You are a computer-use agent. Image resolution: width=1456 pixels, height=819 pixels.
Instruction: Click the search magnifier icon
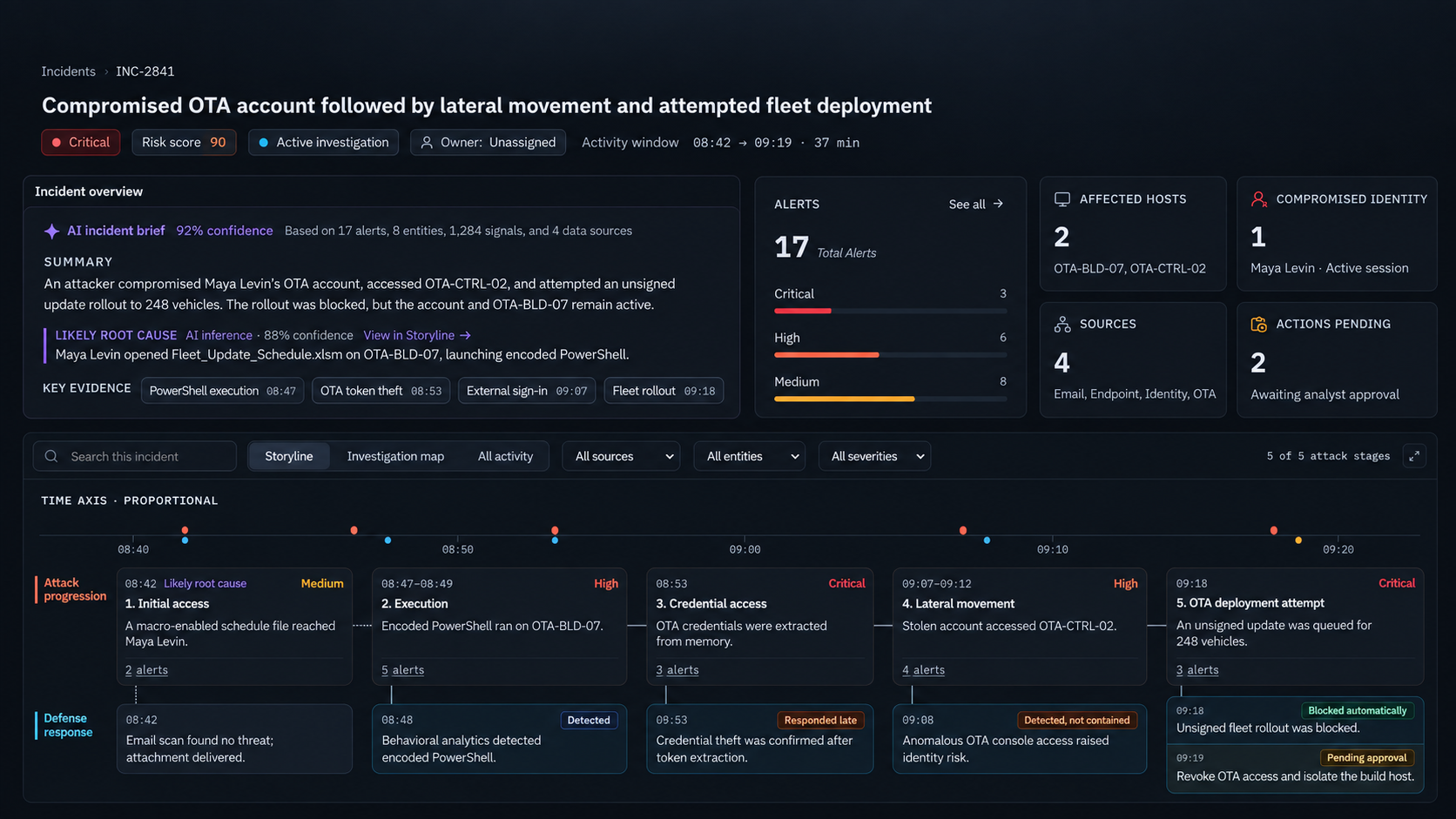pyautogui.click(x=51, y=456)
